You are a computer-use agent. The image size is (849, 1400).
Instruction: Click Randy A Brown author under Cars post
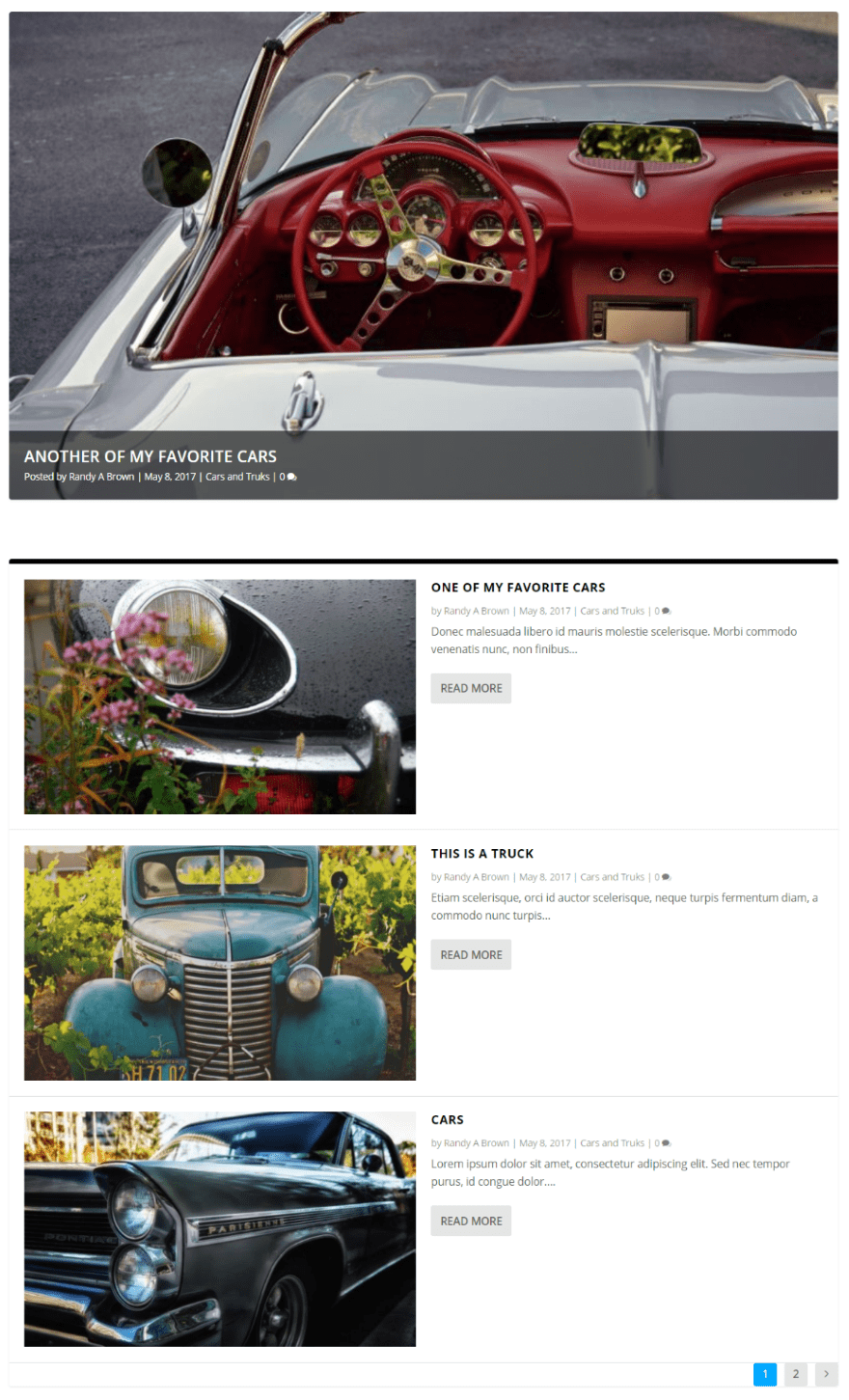pyautogui.click(x=477, y=1143)
